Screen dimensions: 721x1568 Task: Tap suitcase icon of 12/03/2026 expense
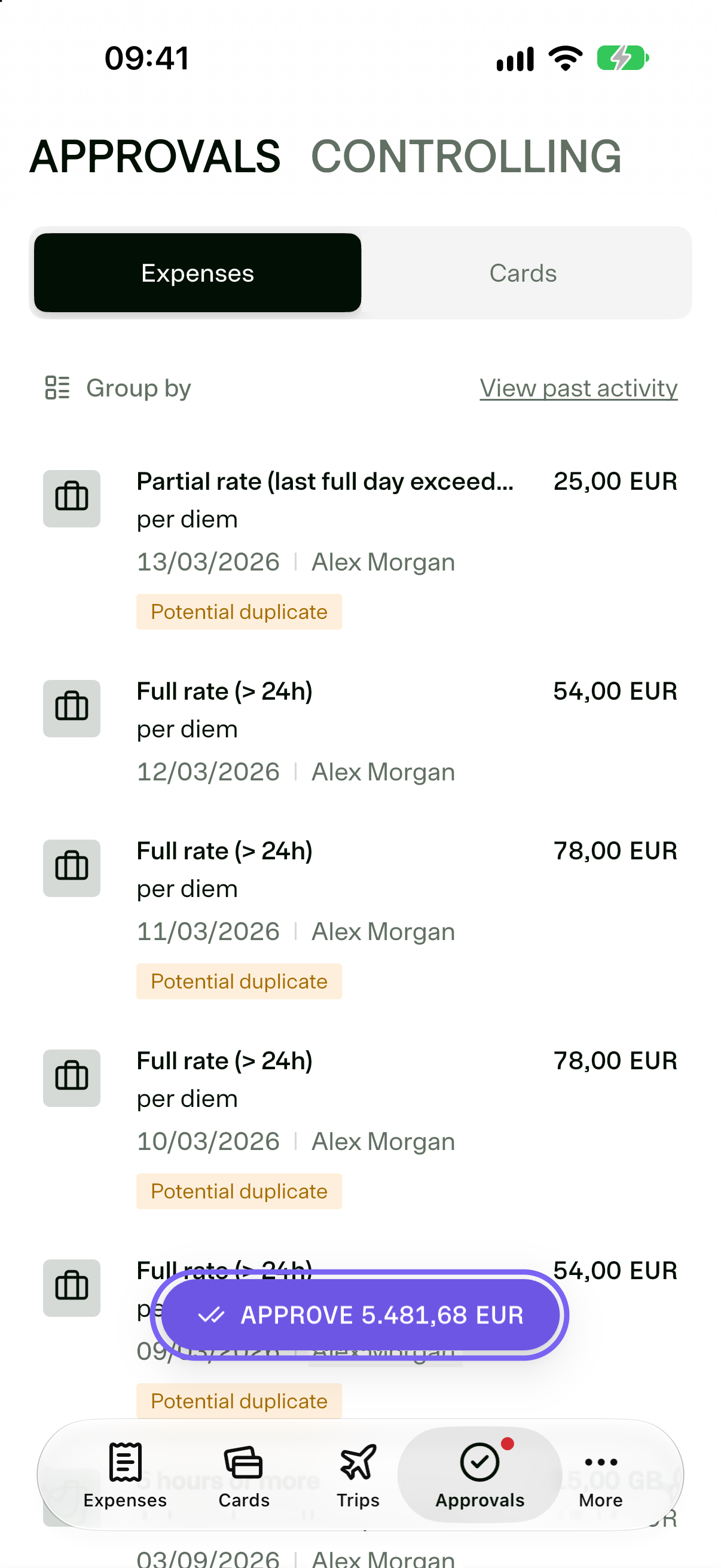[x=72, y=709]
